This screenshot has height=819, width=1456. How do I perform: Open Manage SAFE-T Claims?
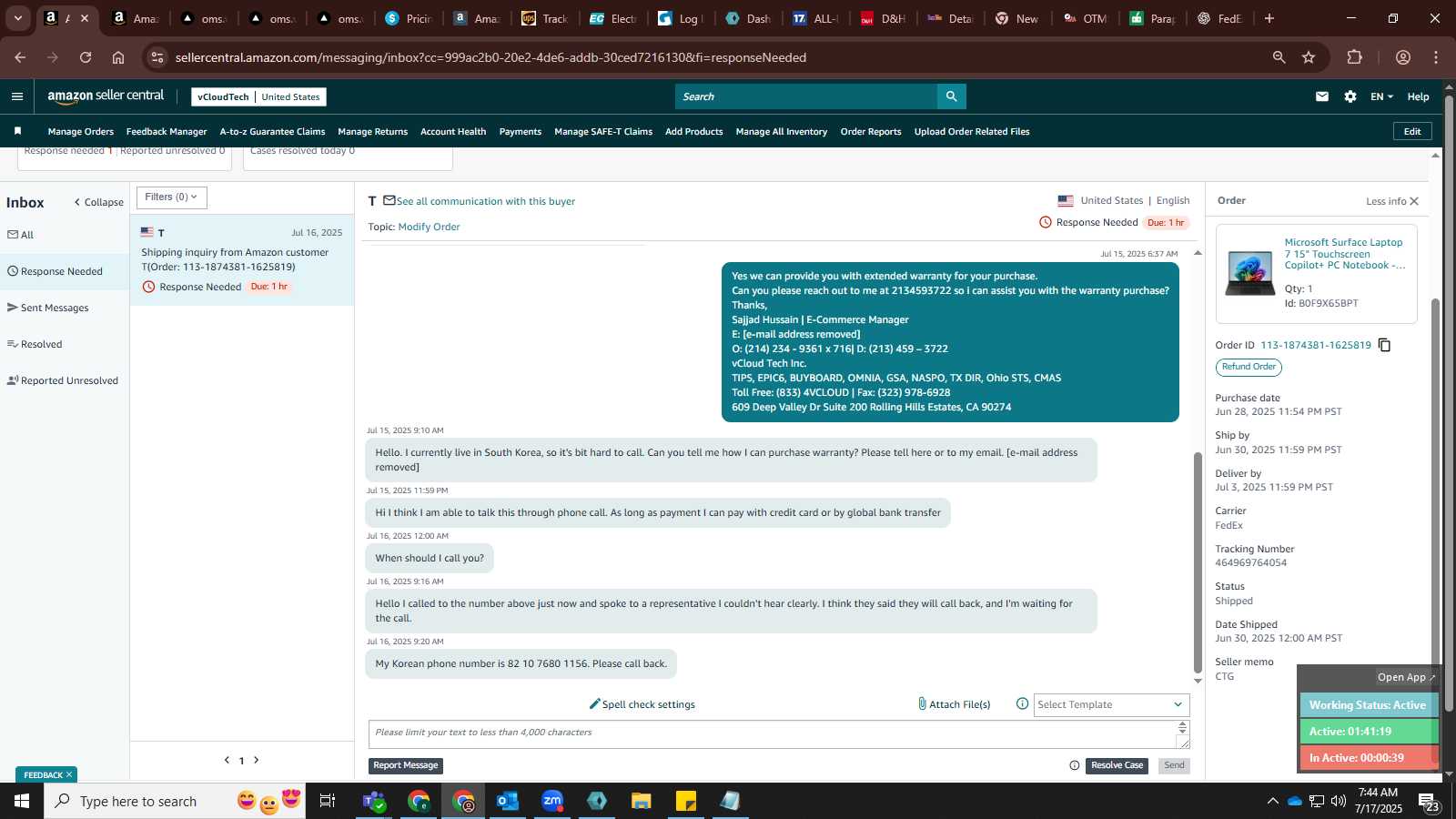603,132
